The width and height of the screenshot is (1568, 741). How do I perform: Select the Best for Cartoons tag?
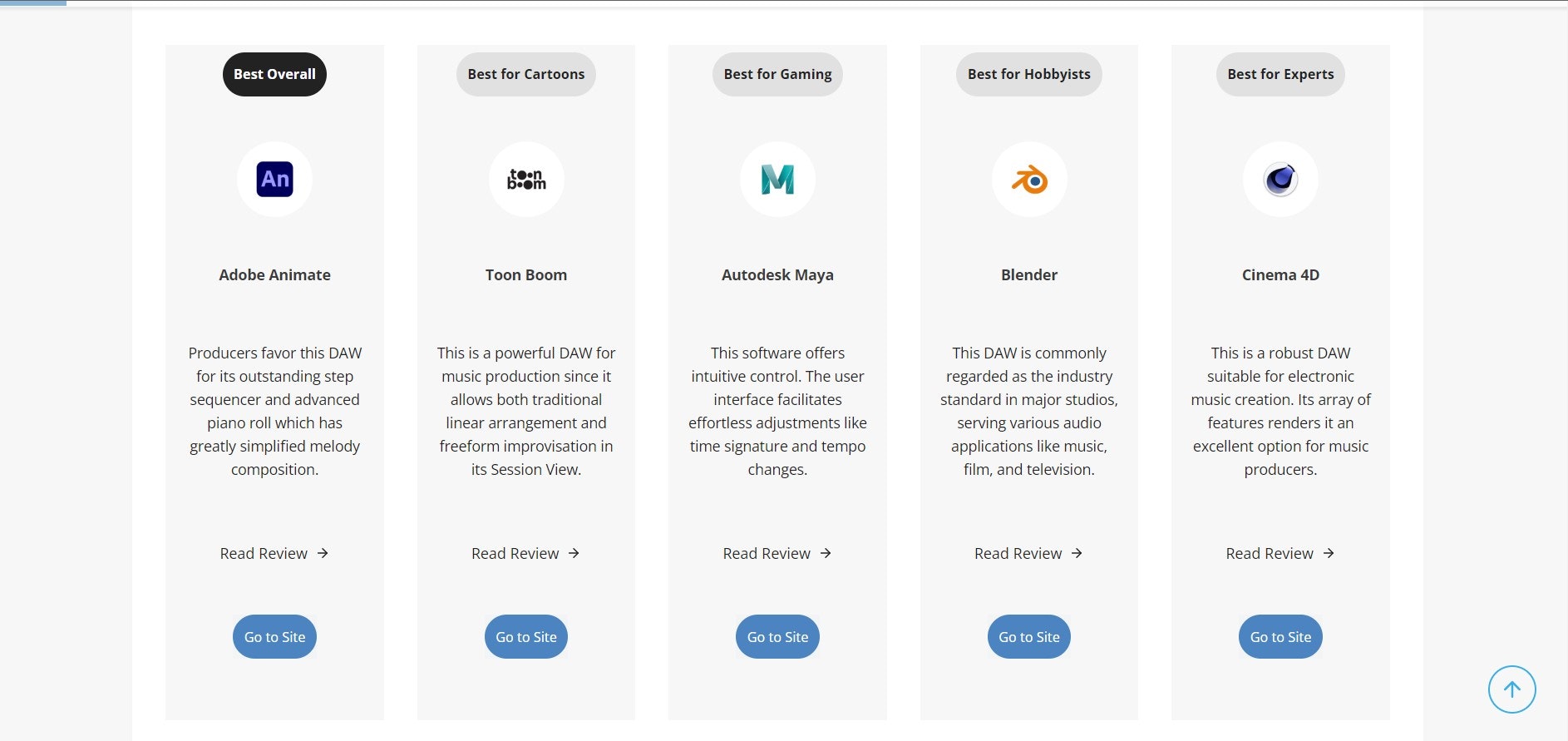click(526, 74)
